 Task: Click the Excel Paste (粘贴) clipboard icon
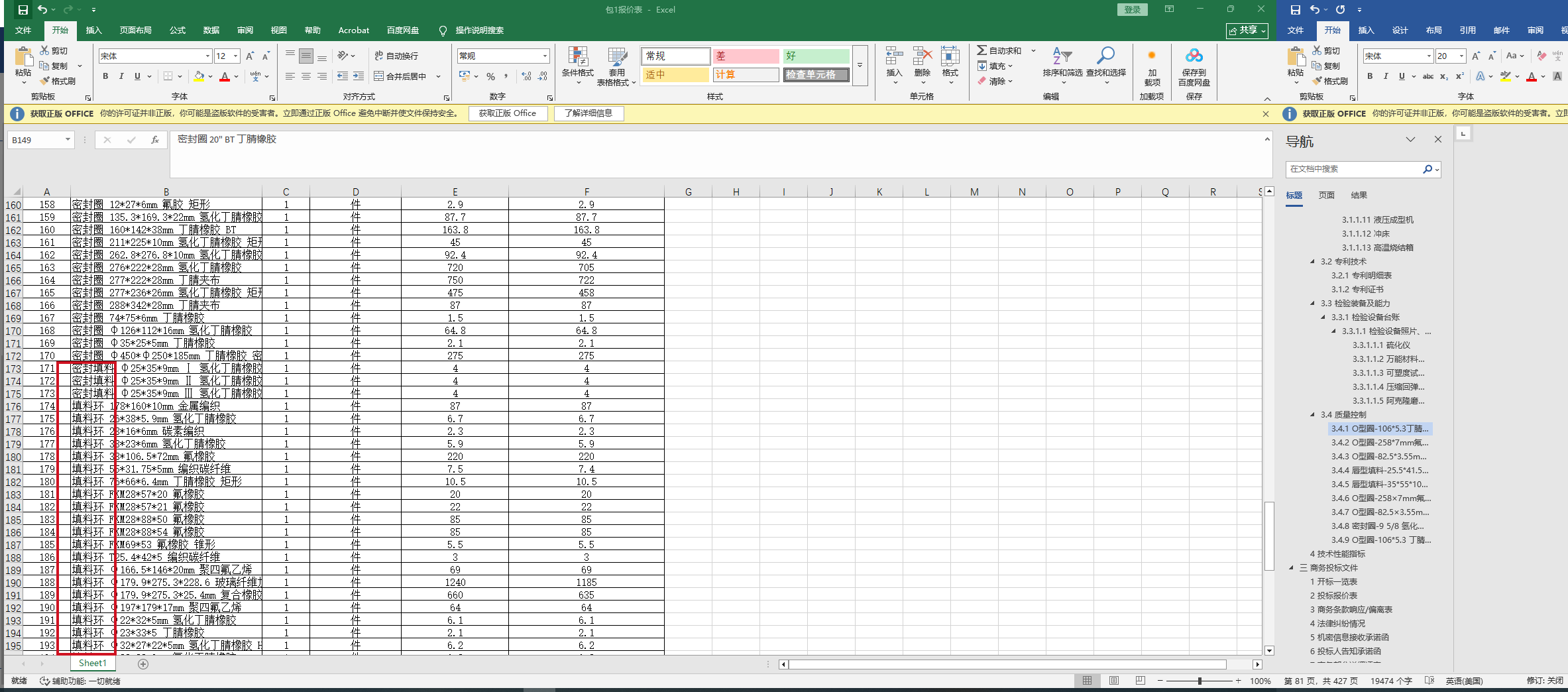tap(23, 58)
